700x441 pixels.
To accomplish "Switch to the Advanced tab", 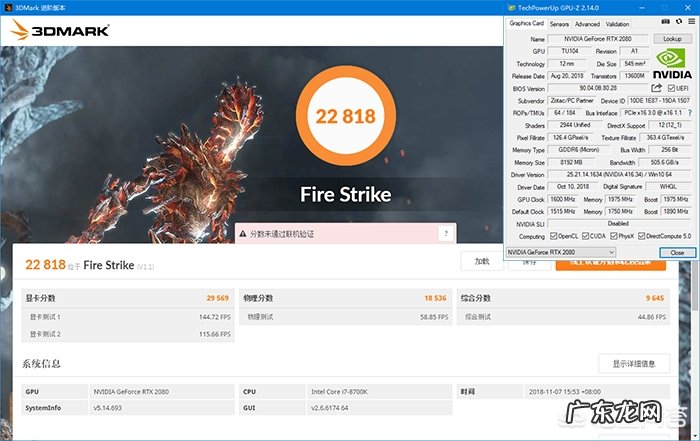I will (587, 24).
